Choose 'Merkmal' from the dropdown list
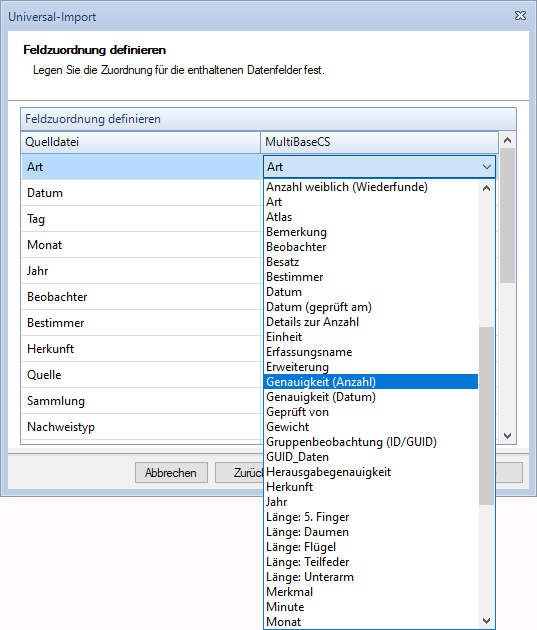This screenshot has height=630, width=537. coord(371,592)
